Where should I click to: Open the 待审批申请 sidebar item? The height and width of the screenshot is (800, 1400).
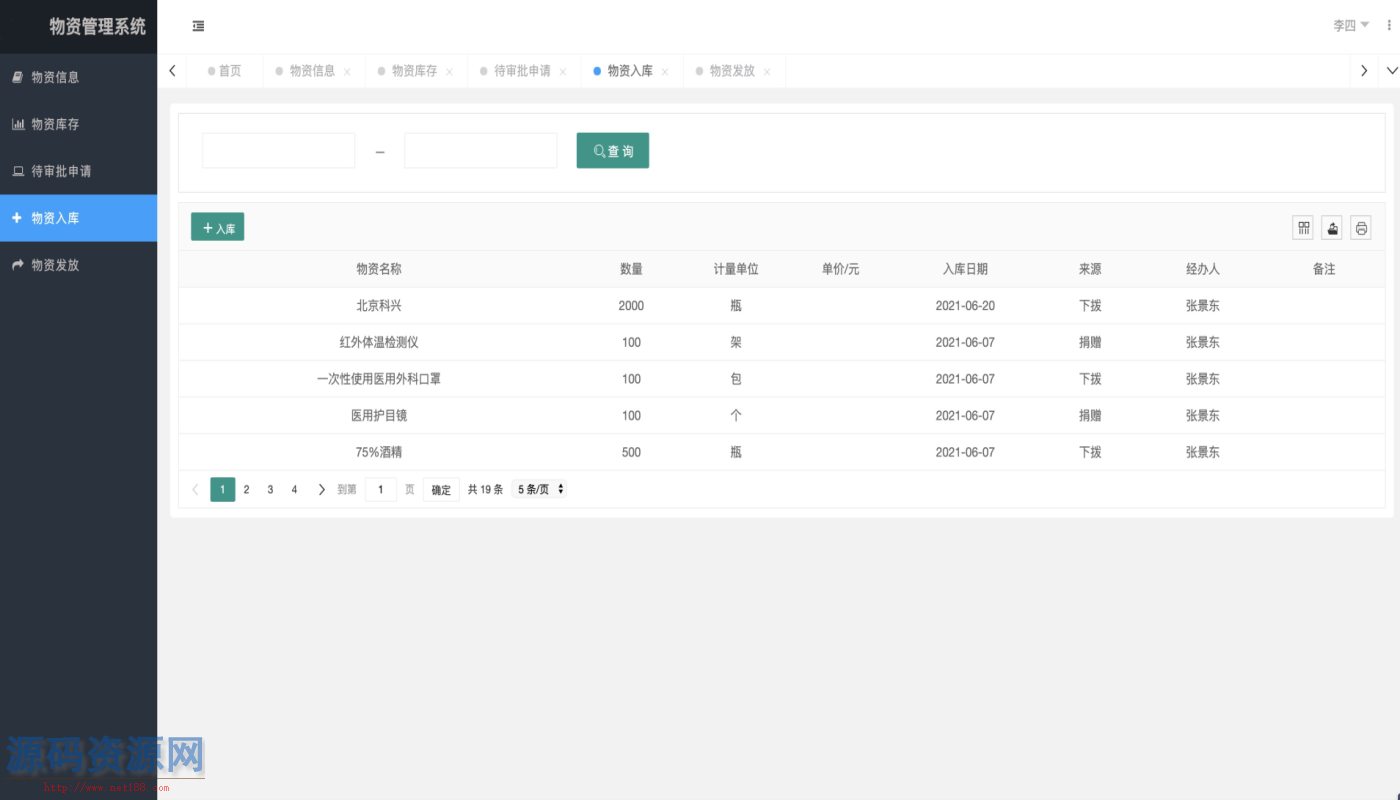click(78, 171)
